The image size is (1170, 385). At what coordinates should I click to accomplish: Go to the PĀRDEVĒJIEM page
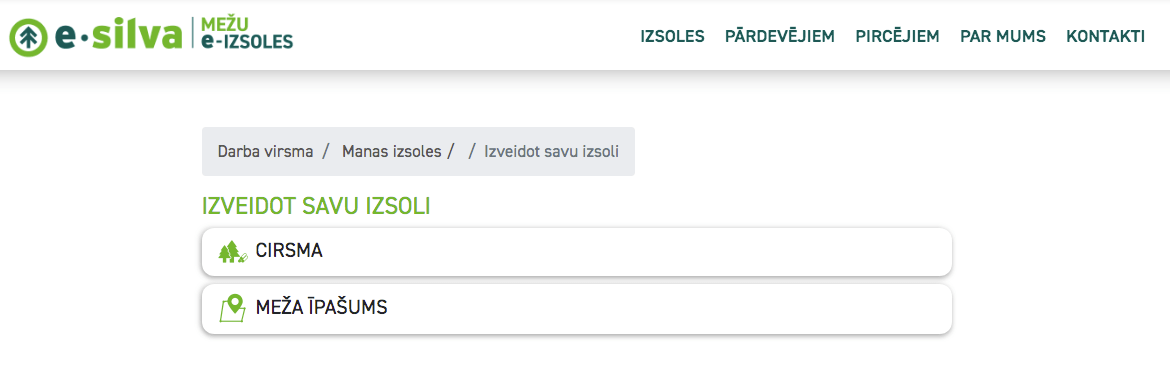click(780, 37)
